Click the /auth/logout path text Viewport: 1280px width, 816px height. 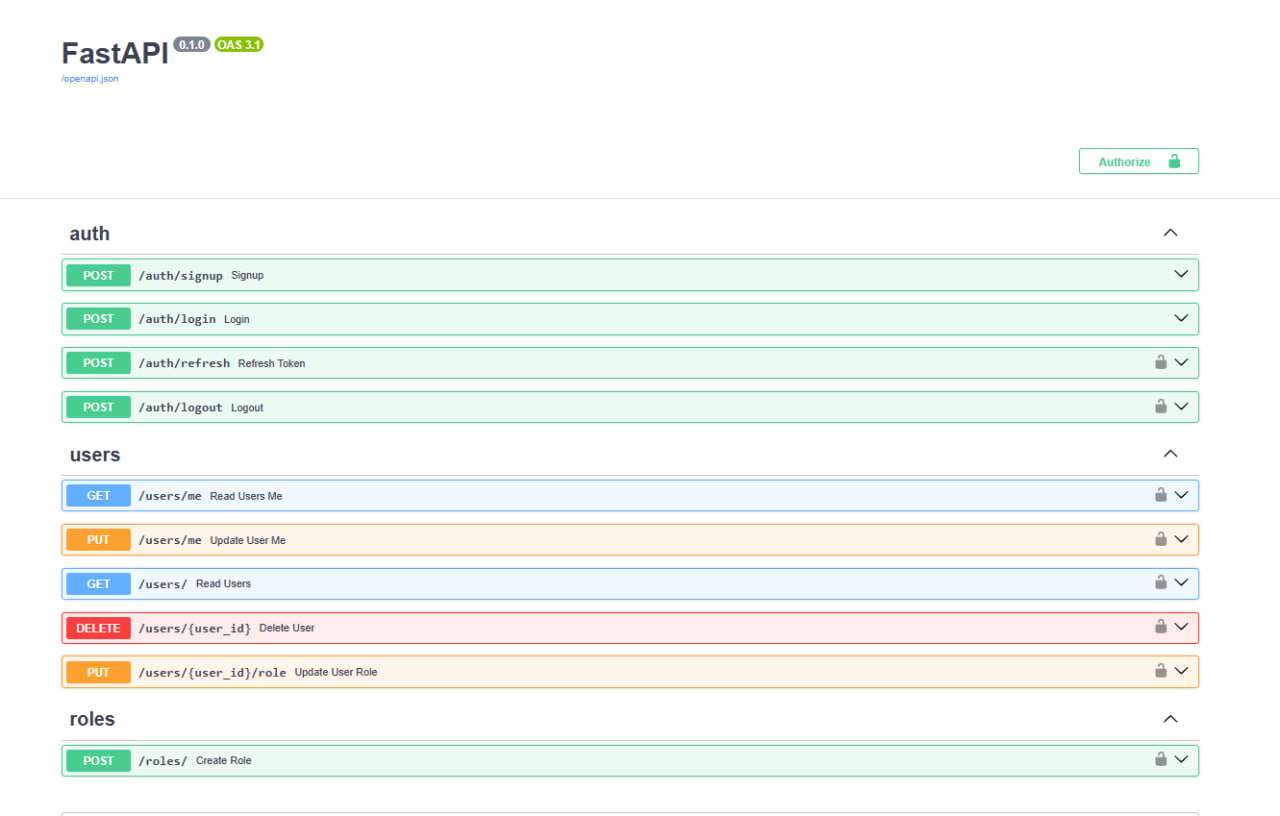pyautogui.click(x=181, y=407)
